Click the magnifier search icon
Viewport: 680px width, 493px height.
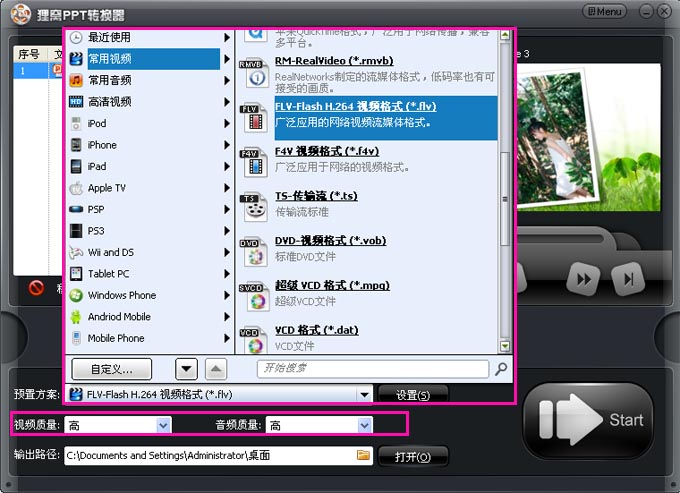pos(501,369)
